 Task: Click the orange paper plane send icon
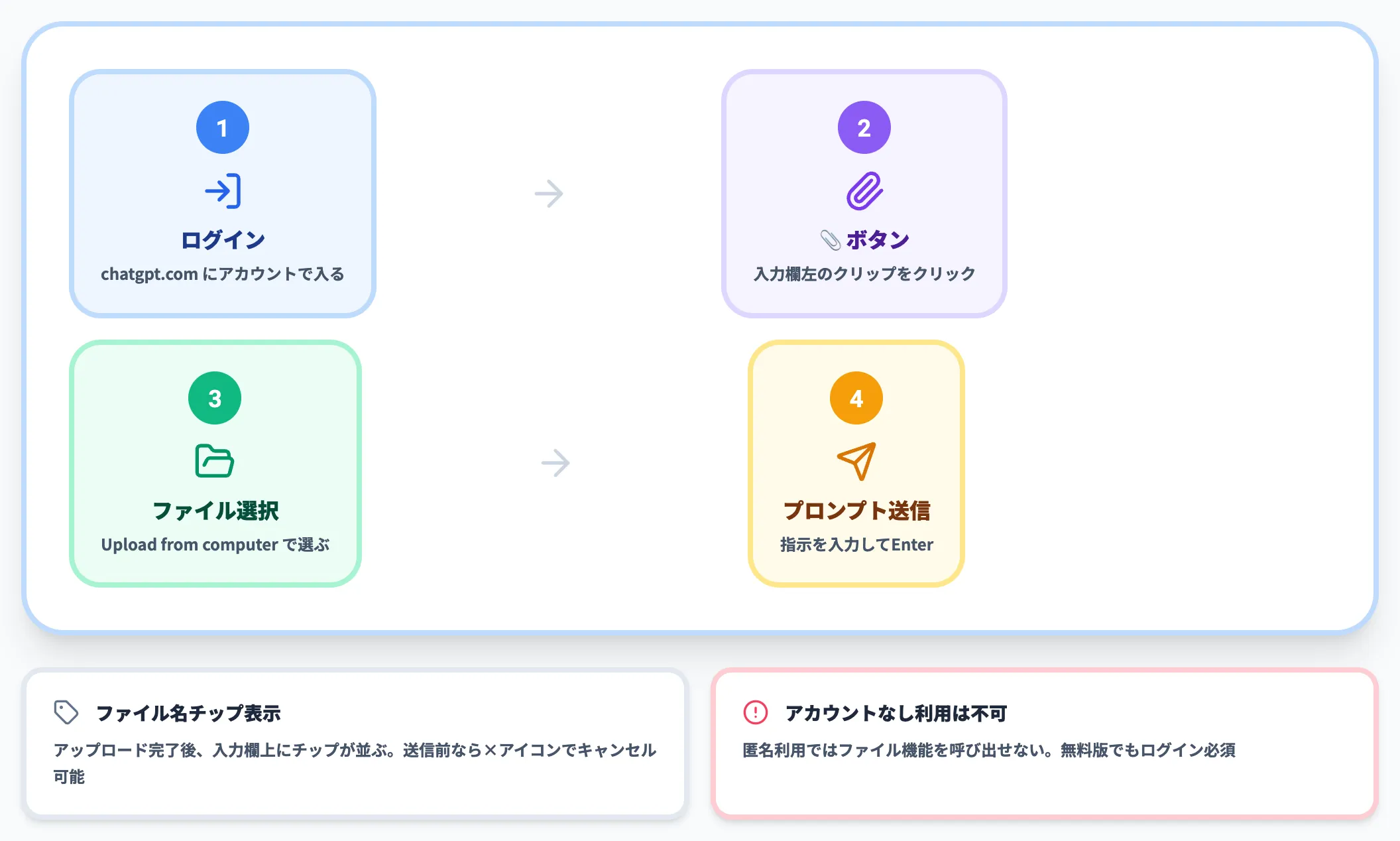[x=856, y=461]
